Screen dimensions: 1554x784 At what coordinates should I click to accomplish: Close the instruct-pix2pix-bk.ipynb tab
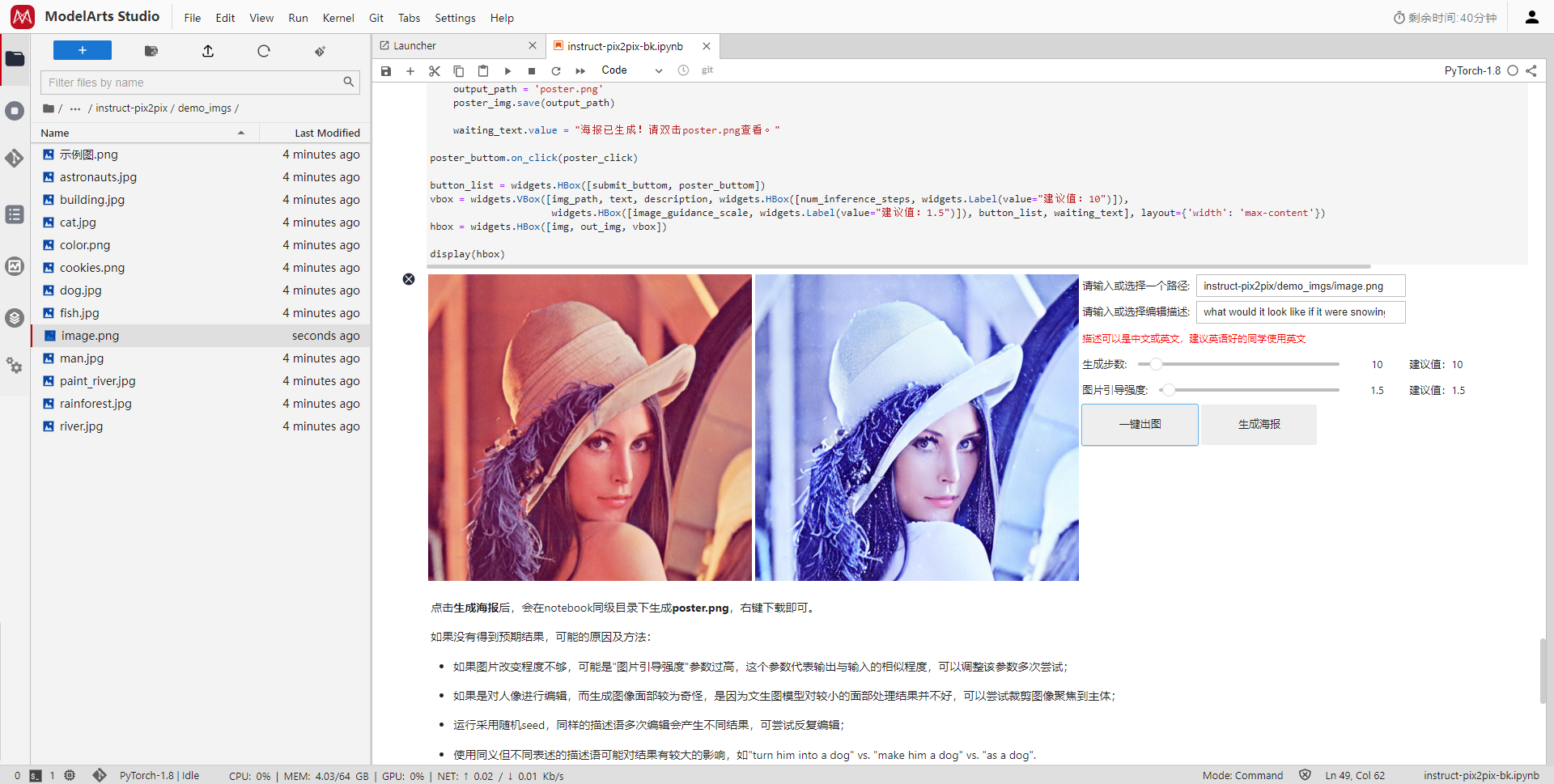707,46
